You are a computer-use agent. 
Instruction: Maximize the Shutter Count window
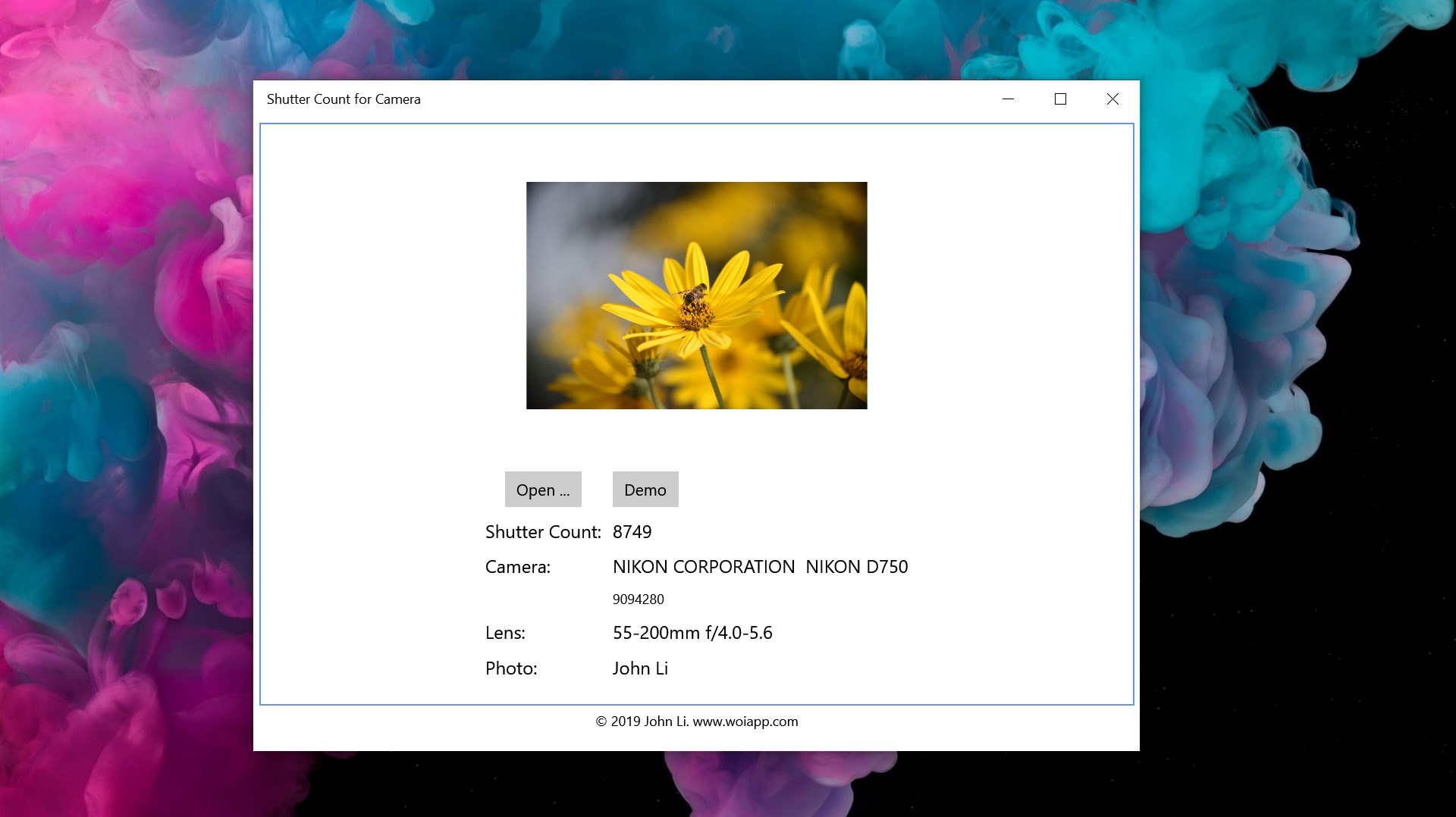pos(1060,99)
